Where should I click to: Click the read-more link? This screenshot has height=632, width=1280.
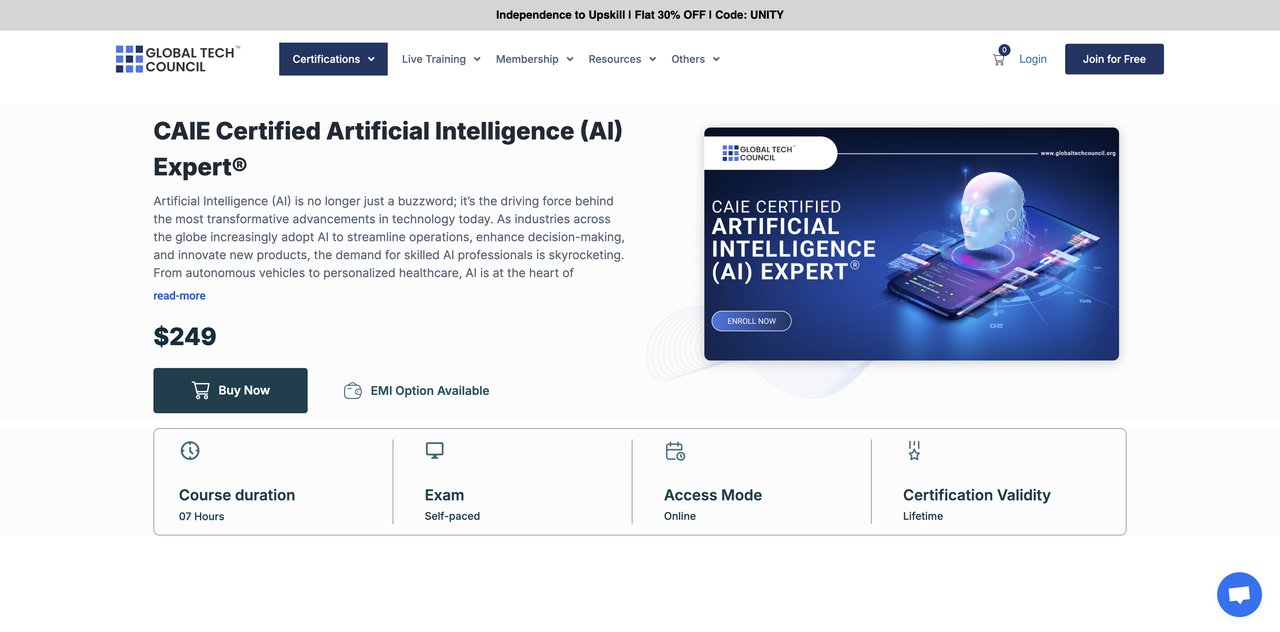(x=179, y=296)
